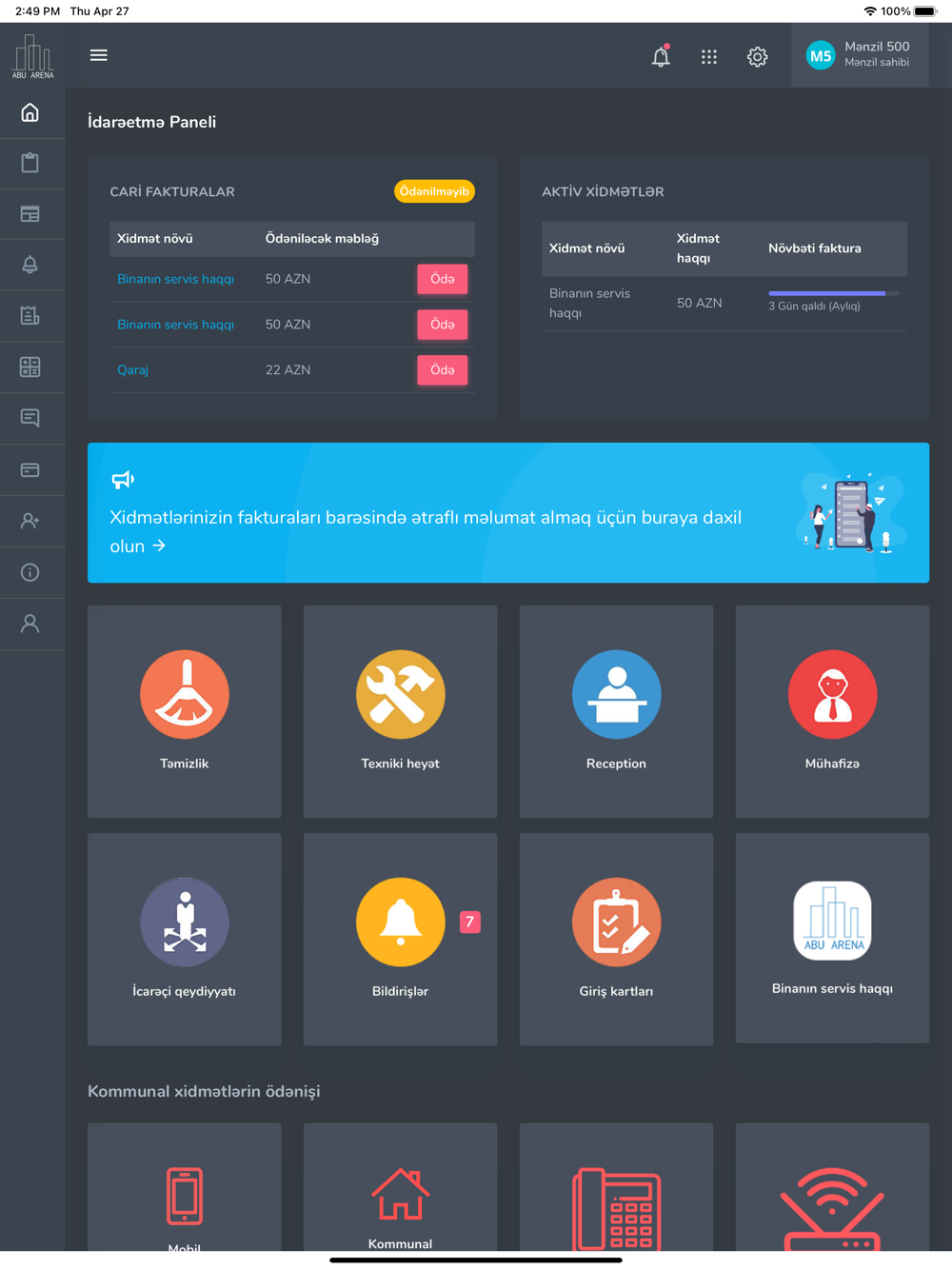The height and width of the screenshot is (1270, 952).
Task: Click the battery indicator in status bar
Action: (925, 11)
